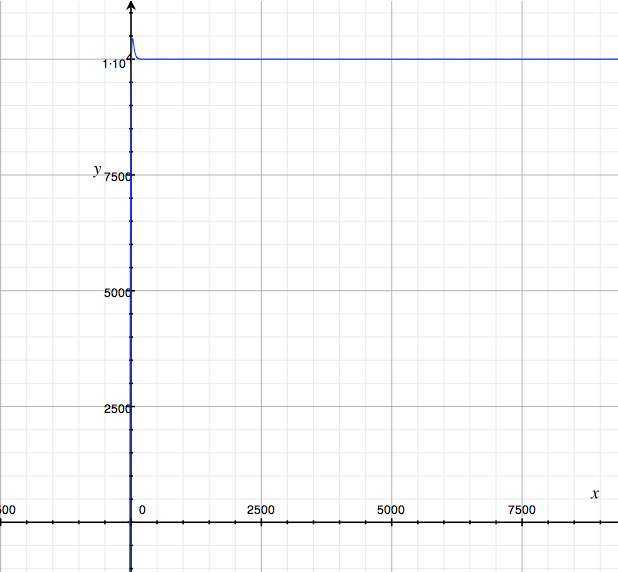Click the partial 500 label at left edge

(7, 510)
